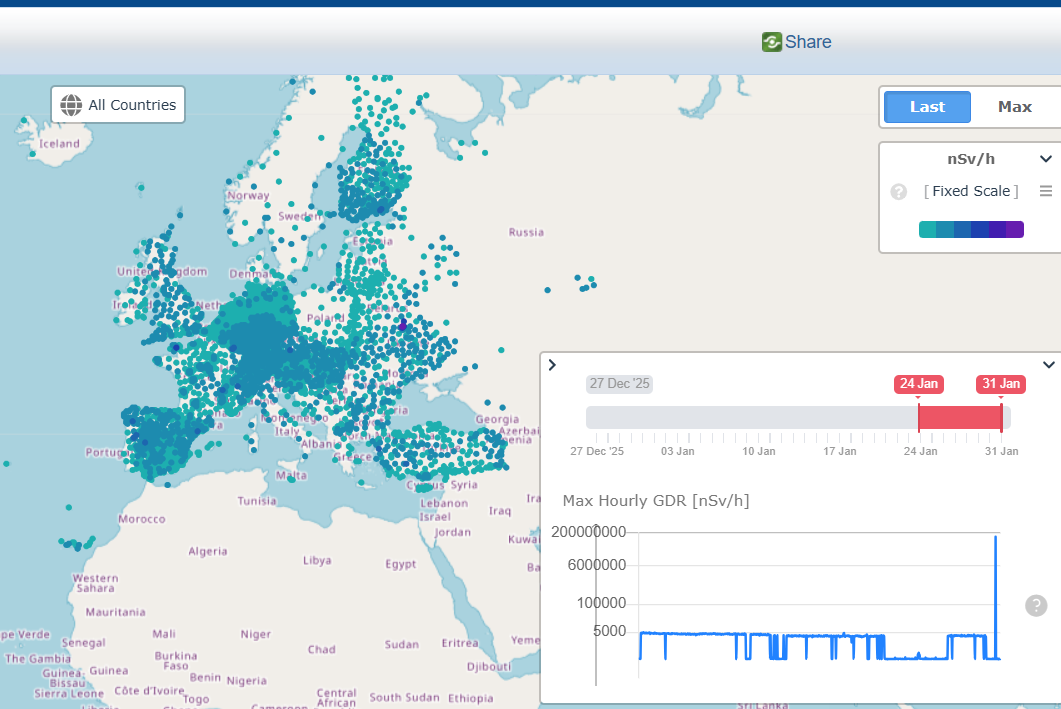Switch to the Last values view
This screenshot has height=709, width=1061.
(927, 107)
